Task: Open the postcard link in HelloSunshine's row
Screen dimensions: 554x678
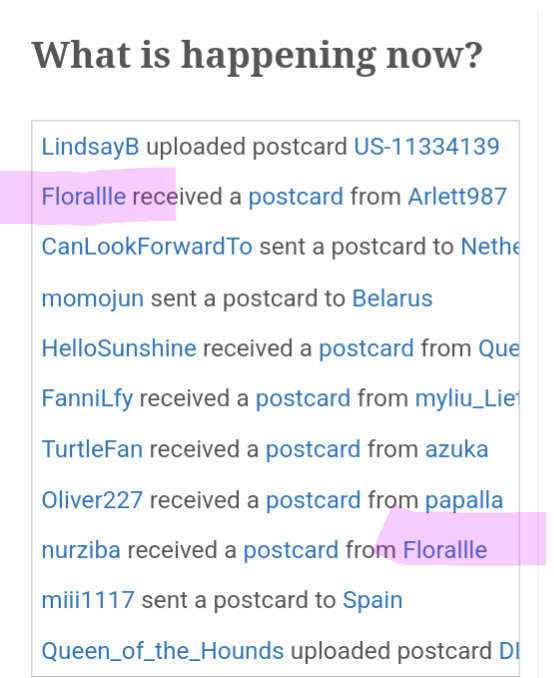Action: click(366, 349)
